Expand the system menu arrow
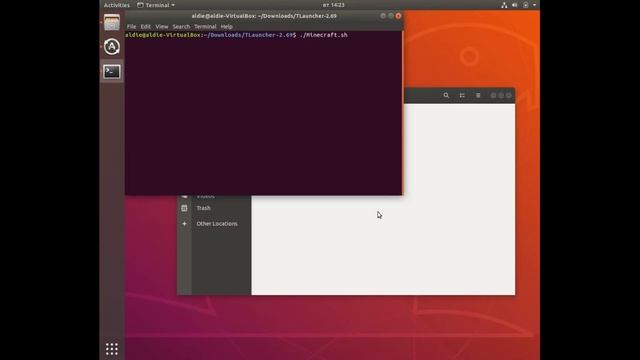This screenshot has height=360, width=640. [534, 5]
